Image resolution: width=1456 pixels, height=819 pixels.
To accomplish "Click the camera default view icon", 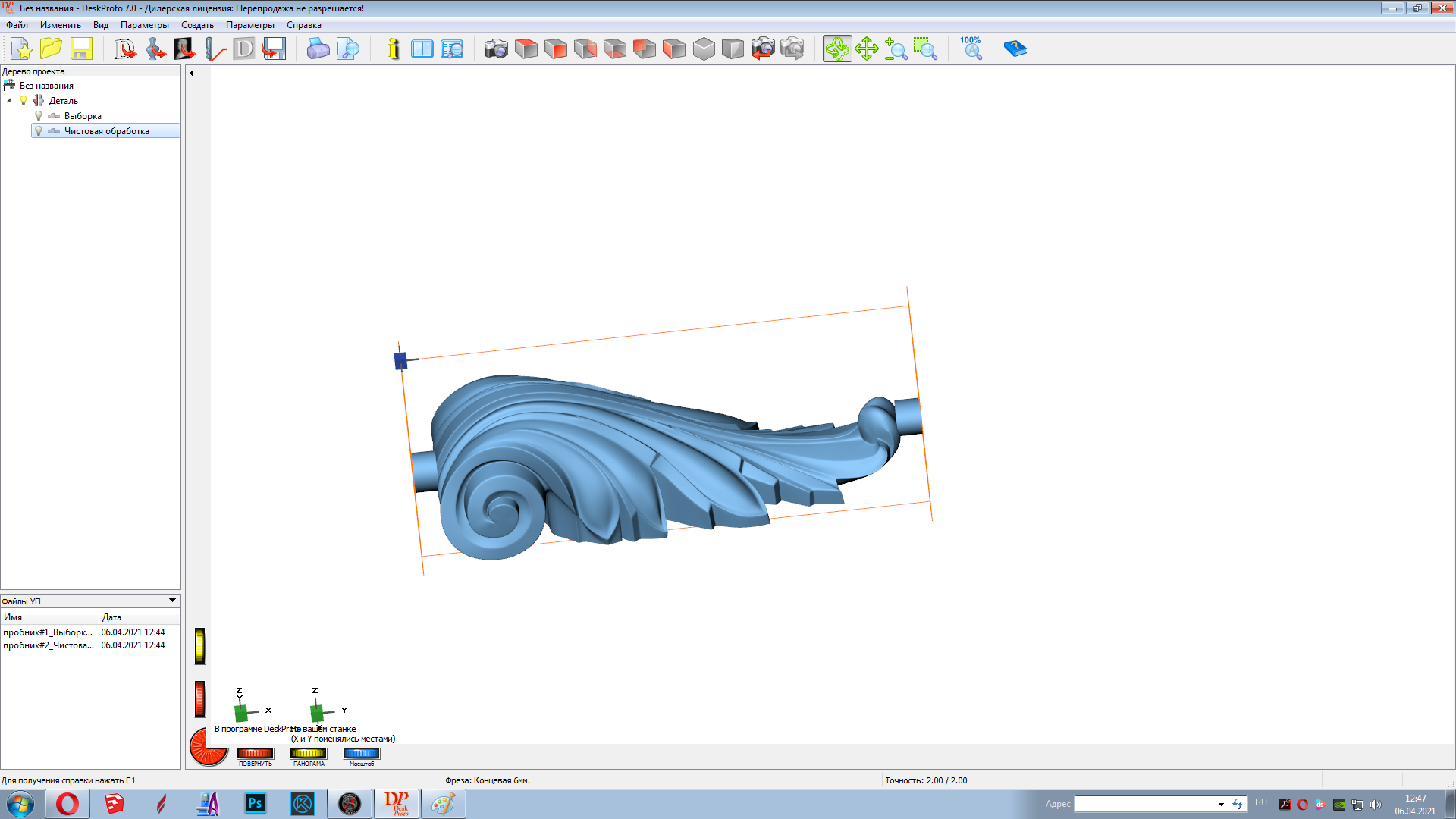I will point(496,49).
